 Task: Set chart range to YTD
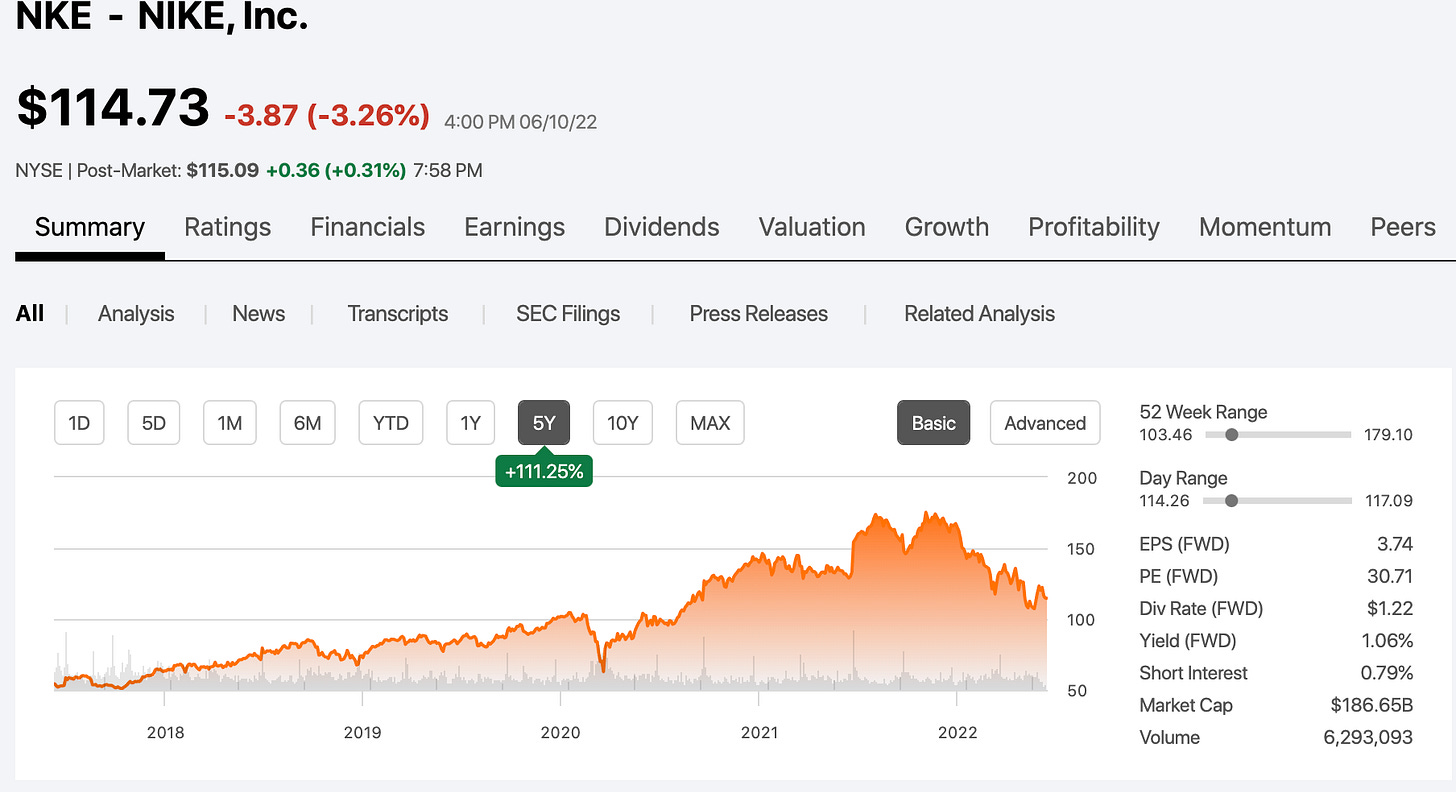[391, 423]
